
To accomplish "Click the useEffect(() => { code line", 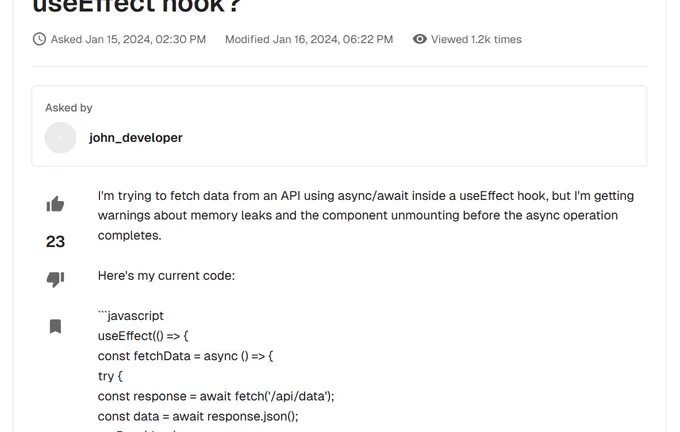I will pos(143,336).
